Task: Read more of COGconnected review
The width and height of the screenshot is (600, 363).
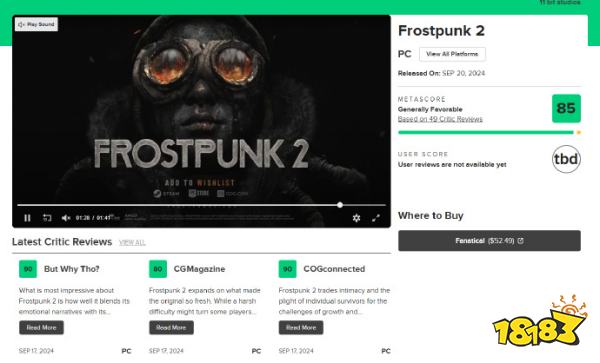Action: [301, 328]
